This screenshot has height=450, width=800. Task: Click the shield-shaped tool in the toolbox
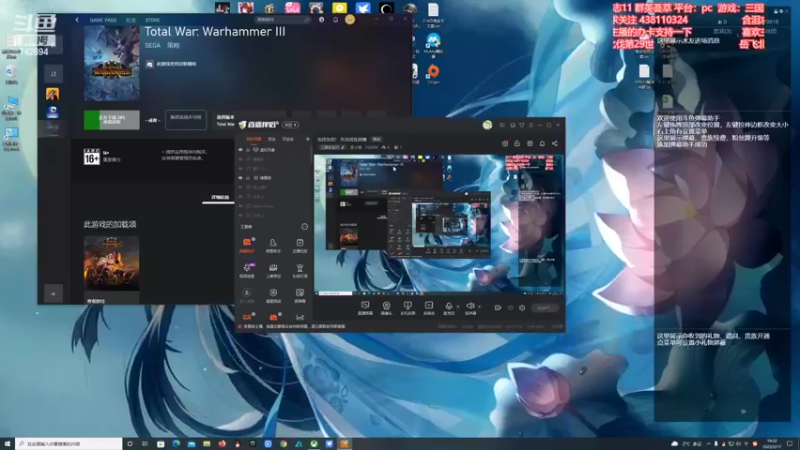pyautogui.click(x=273, y=294)
